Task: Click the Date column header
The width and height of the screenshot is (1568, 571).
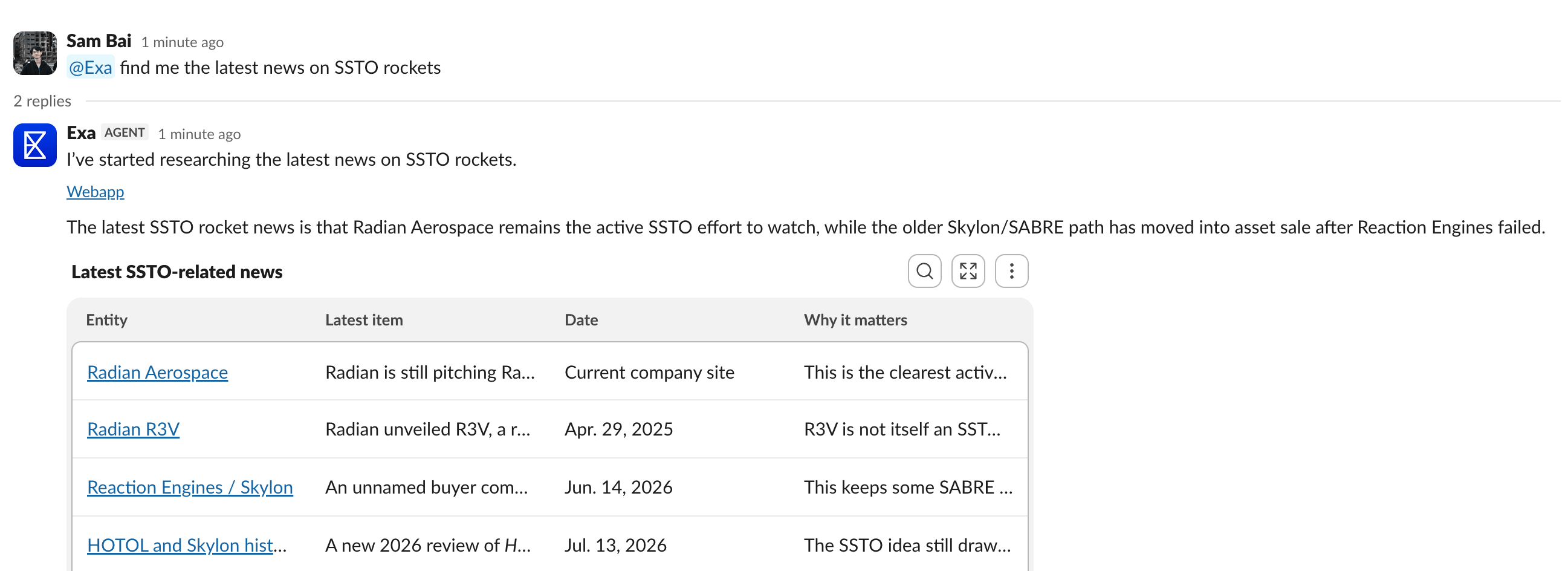Action: coord(581,320)
